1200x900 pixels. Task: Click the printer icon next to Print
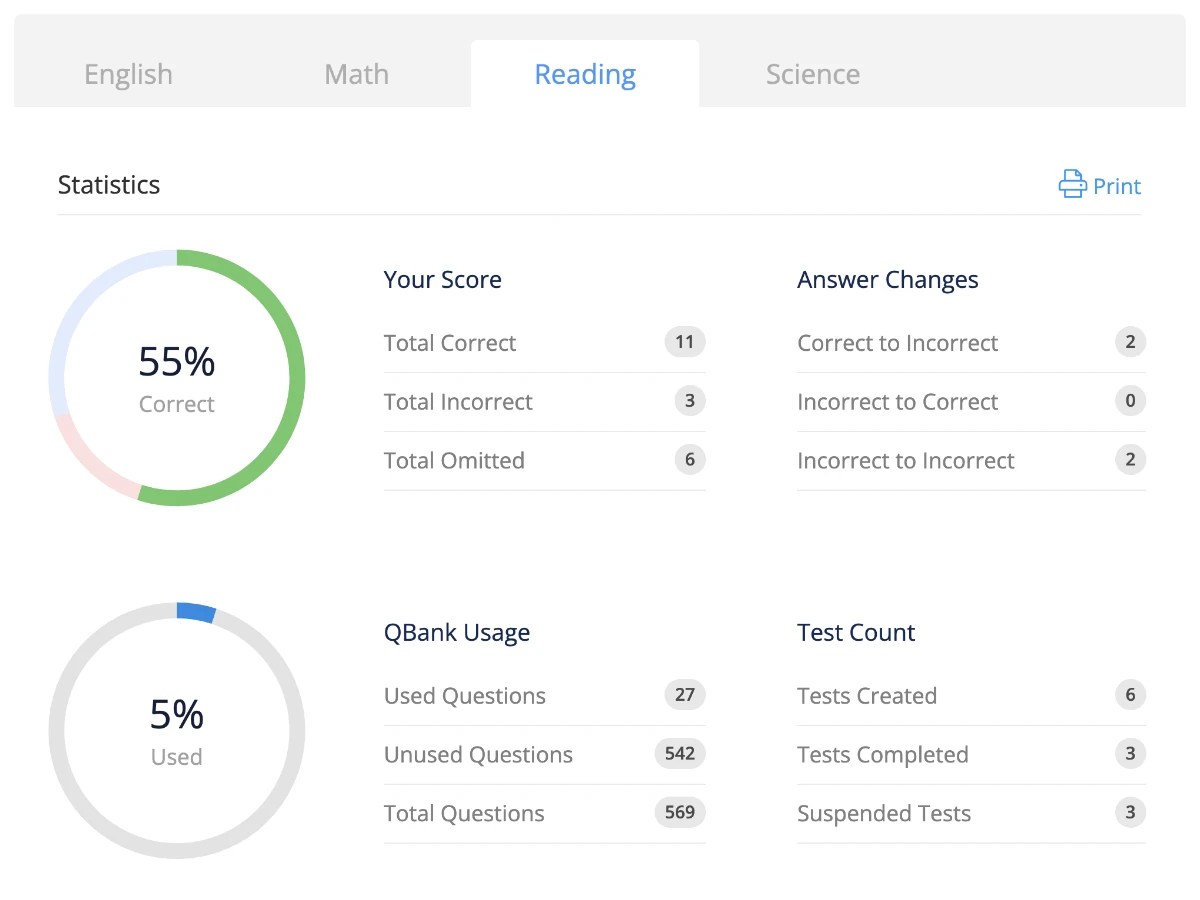pyautogui.click(x=1071, y=184)
